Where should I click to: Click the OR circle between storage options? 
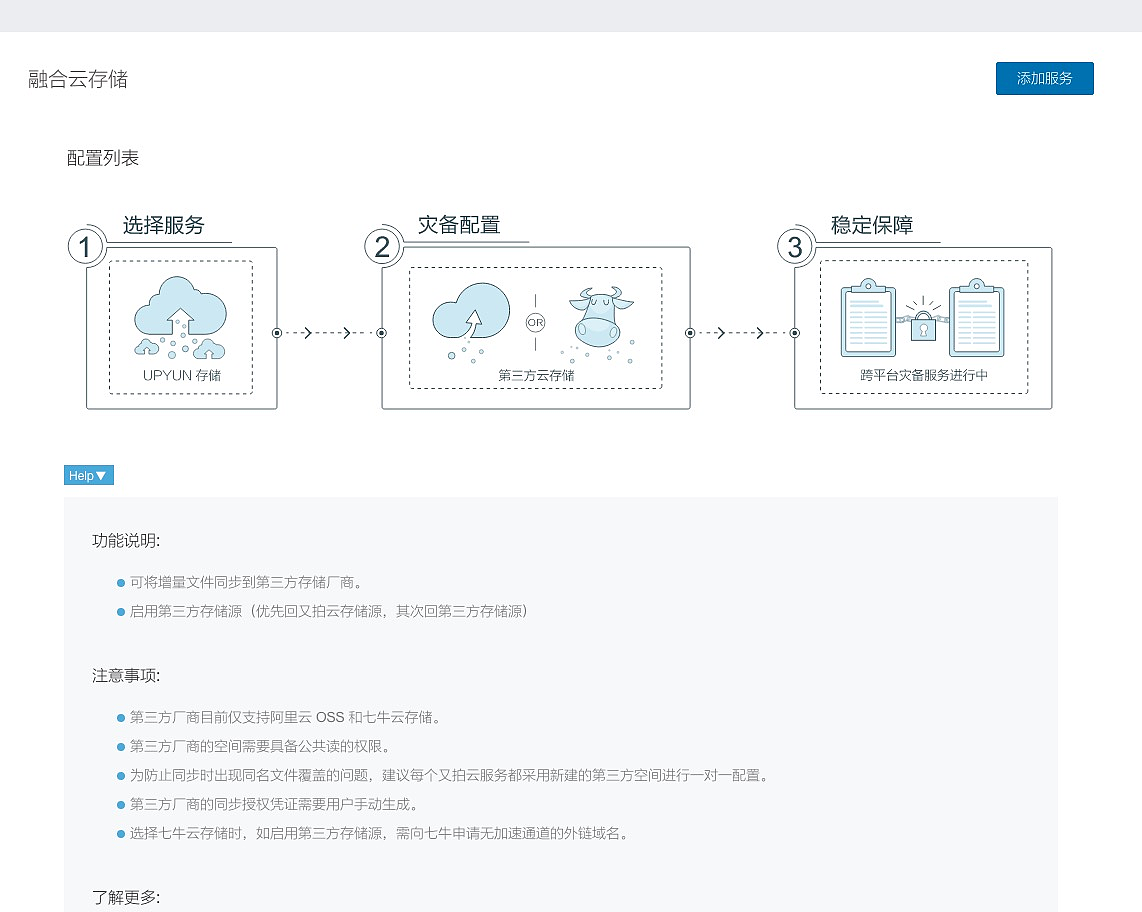[535, 323]
